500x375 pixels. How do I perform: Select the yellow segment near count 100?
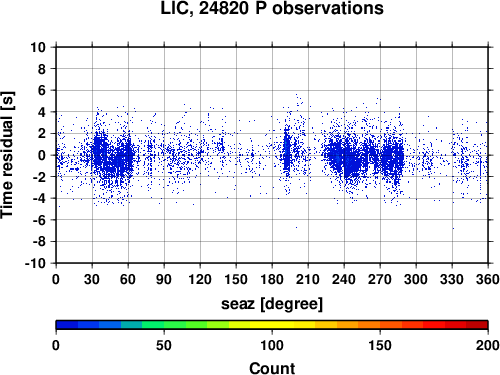coord(272,325)
